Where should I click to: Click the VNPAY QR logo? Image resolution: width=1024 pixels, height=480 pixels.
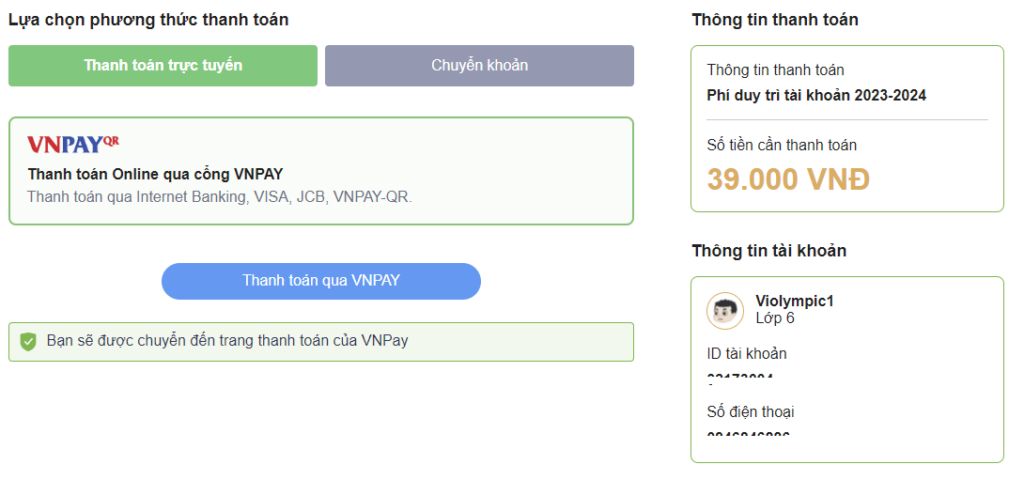[x=73, y=144]
